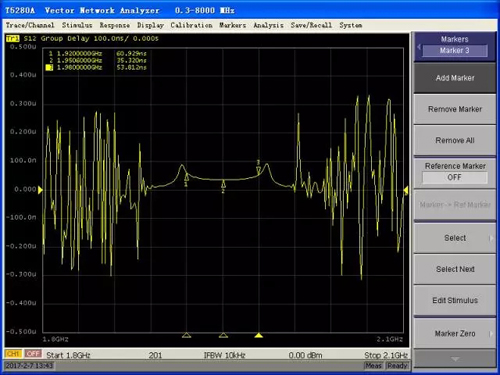Screen dimensions: 500x375
Task: Open the Select submenu softkey
Action: tap(455, 238)
